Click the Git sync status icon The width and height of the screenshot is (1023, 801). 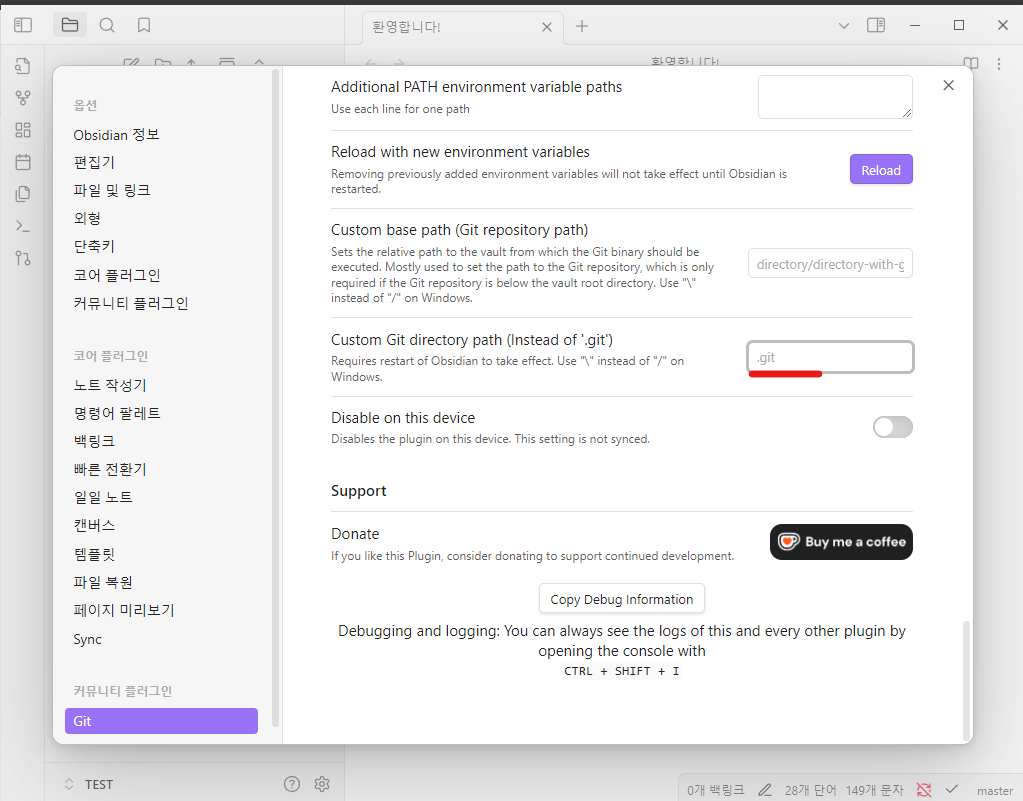pyautogui.click(x=924, y=790)
